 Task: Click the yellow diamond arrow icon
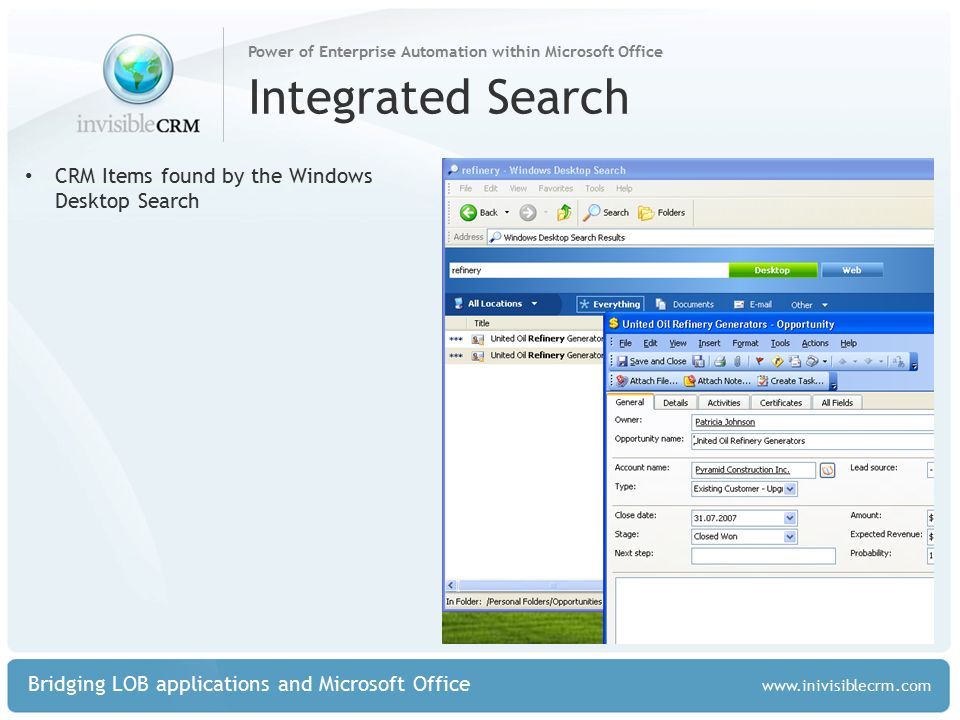pos(778,361)
